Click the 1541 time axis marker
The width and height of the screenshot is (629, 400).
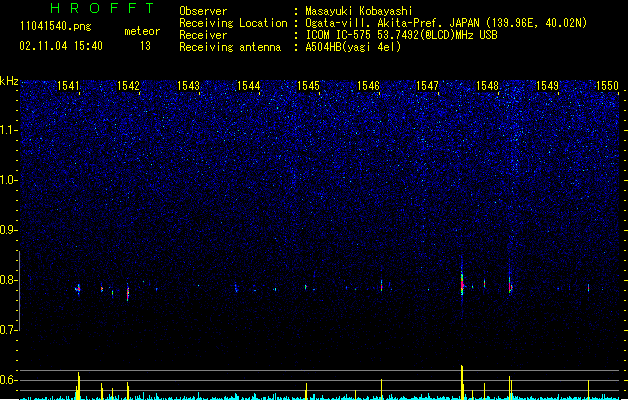69,86
